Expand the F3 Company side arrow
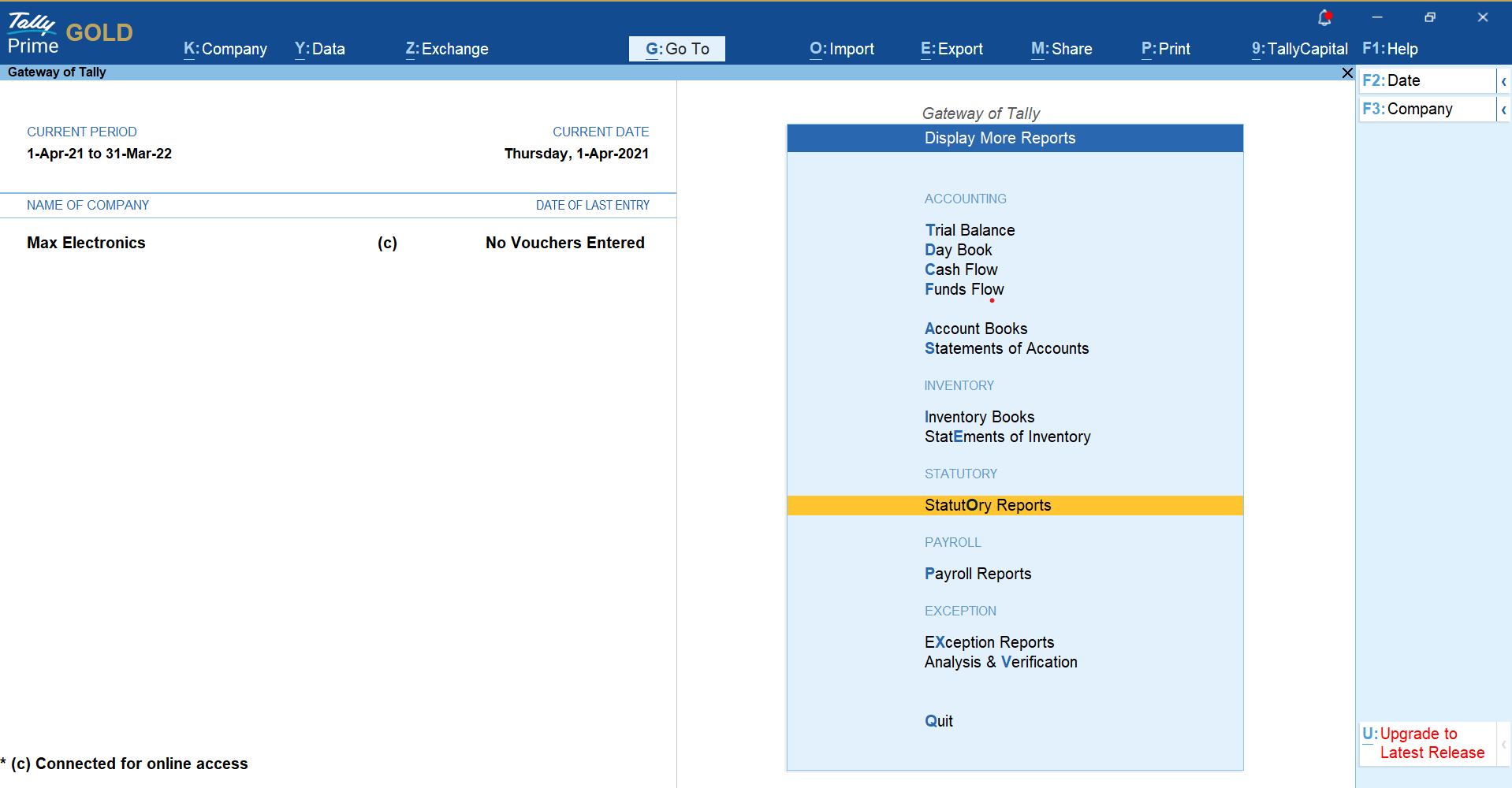Screen dimensions: 1512x788 [x=1503, y=110]
